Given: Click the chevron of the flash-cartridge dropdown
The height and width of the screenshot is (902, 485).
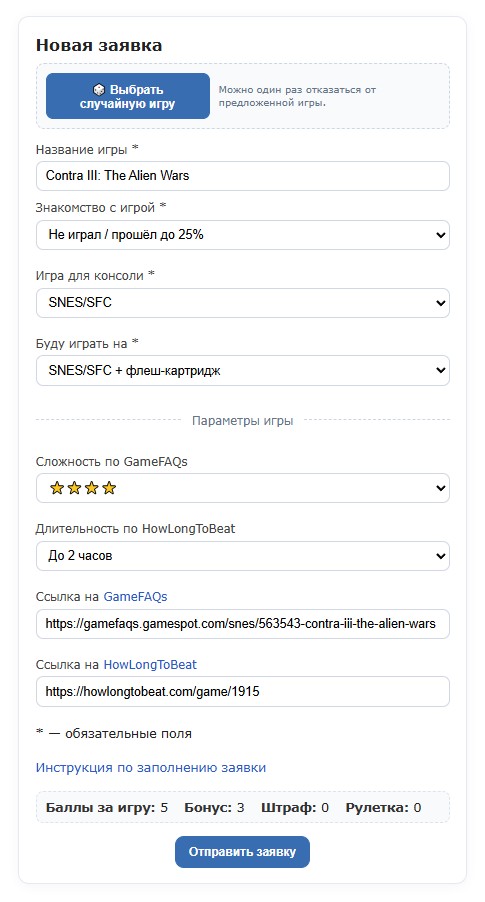Looking at the screenshot, I should (440, 370).
